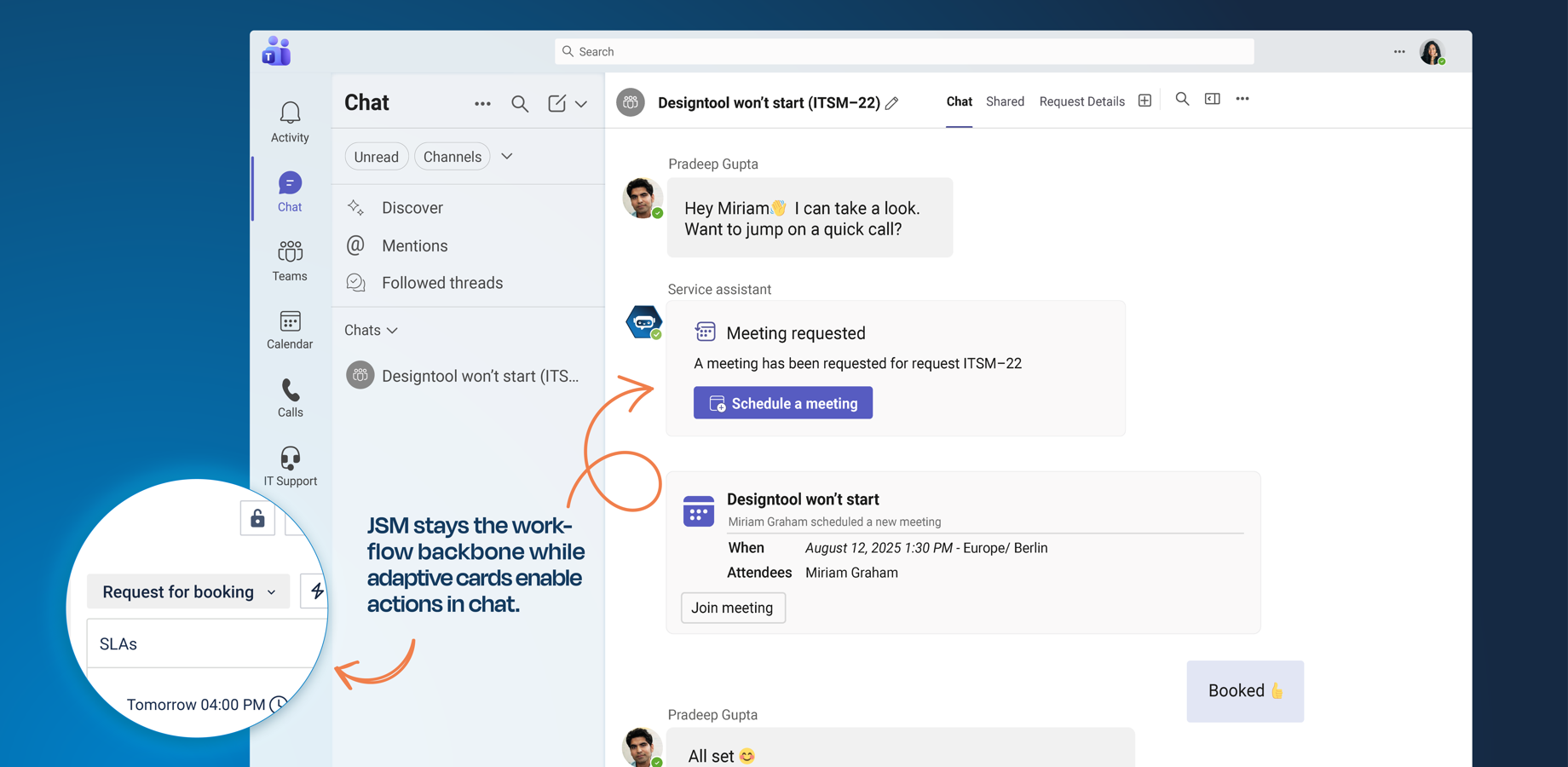The height and width of the screenshot is (767, 1568).
Task: Open the Request for booking dropdown
Action: (x=187, y=591)
